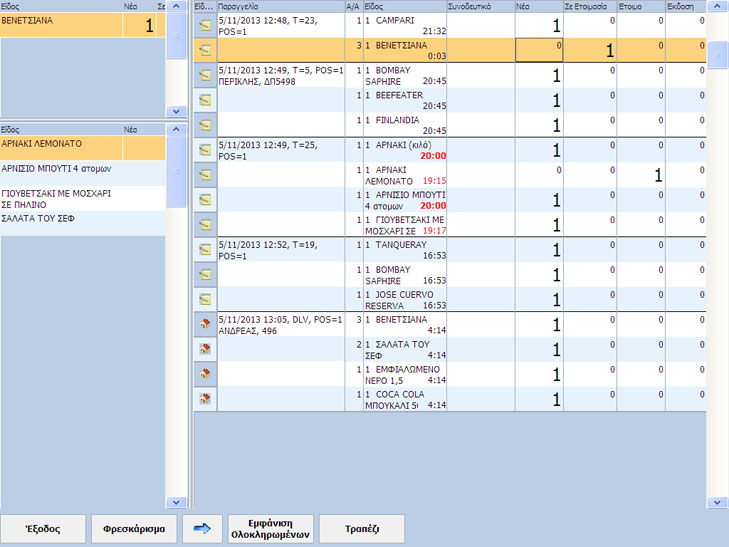
Task: Click the delivery icon beside ΣΑΛΑΤΑ ΤΟΥ ΣΕΦ row
Action: (x=204, y=348)
